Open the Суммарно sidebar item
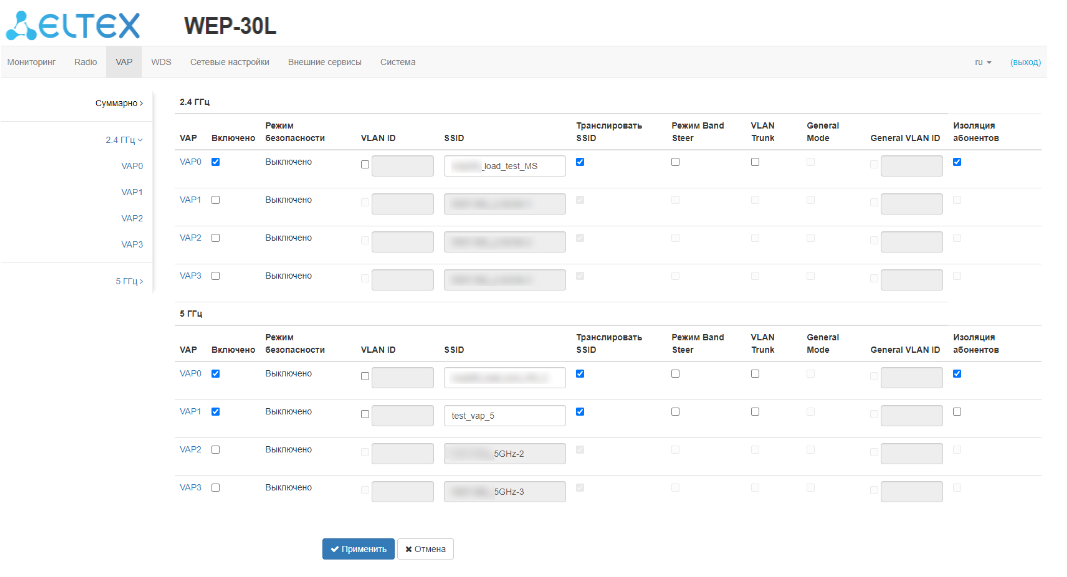 coord(118,103)
